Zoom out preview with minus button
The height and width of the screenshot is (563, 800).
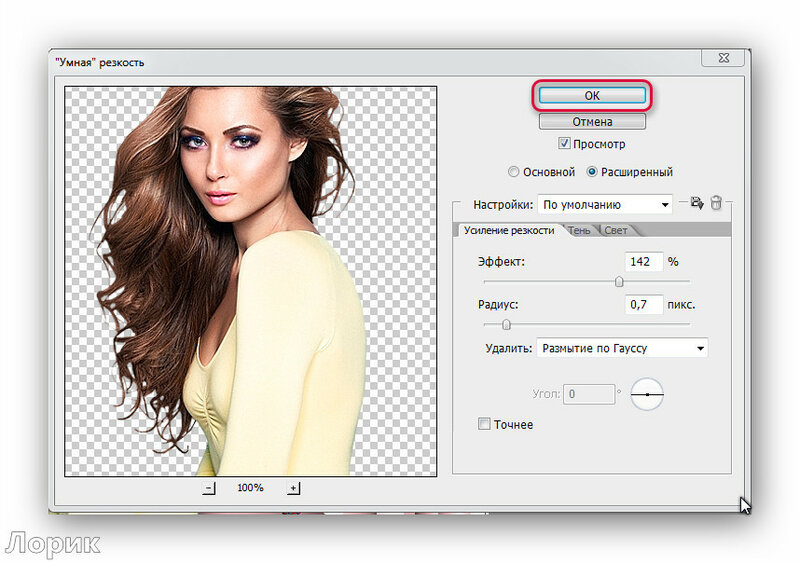[x=209, y=488]
